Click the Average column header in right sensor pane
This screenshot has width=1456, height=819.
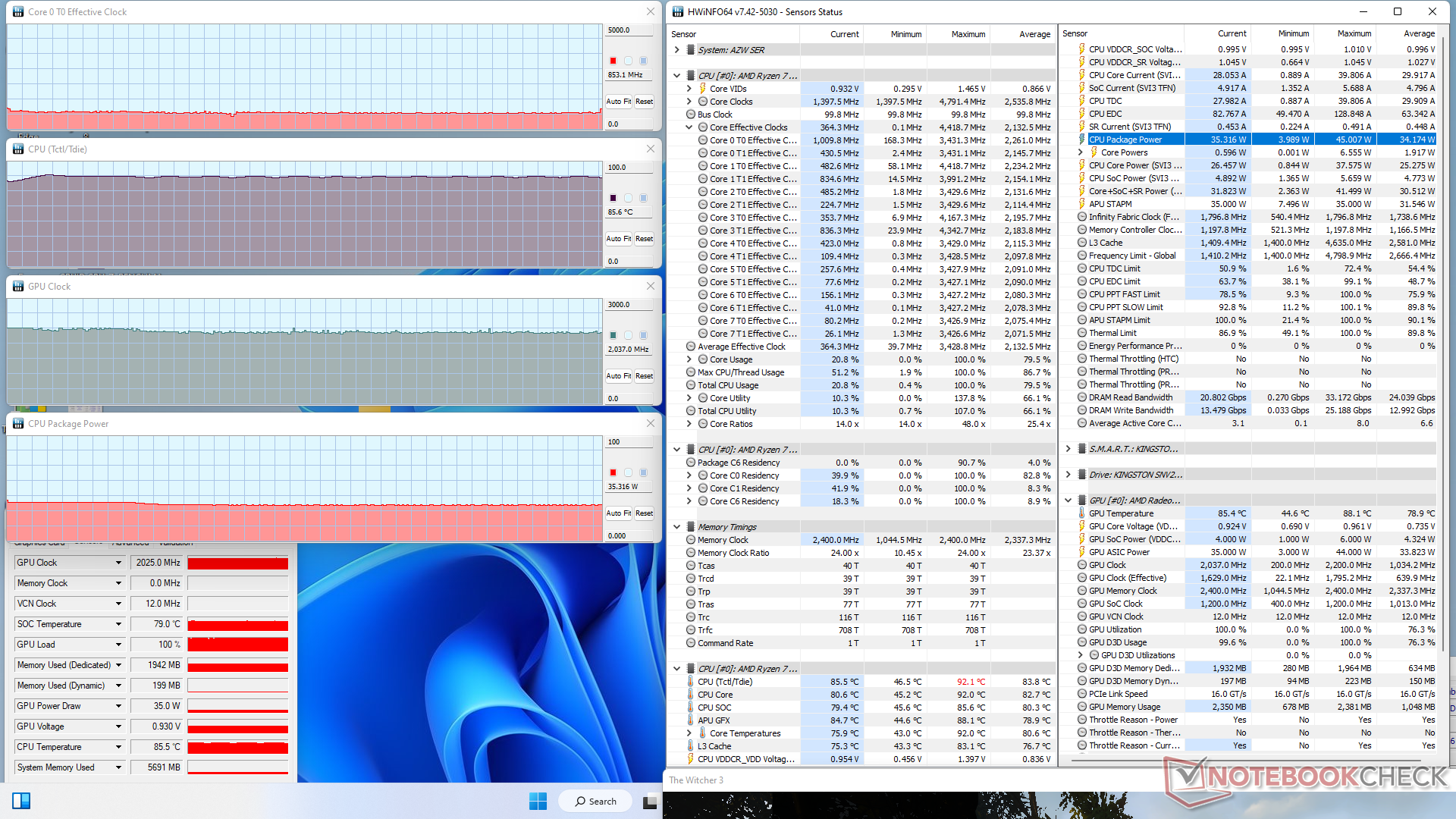[1407, 33]
